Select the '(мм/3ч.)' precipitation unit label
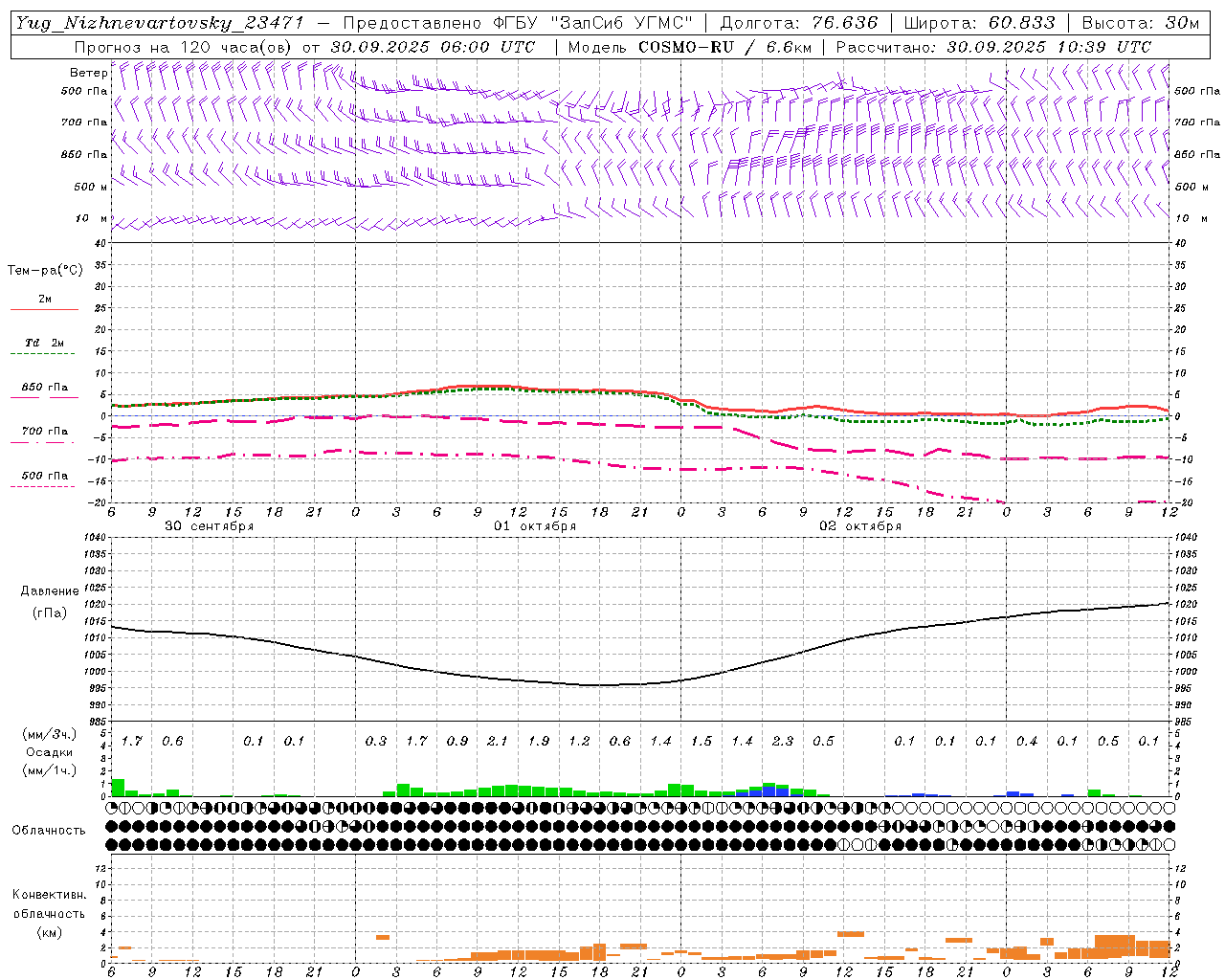The width and height of the screenshot is (1225, 980). click(50, 734)
